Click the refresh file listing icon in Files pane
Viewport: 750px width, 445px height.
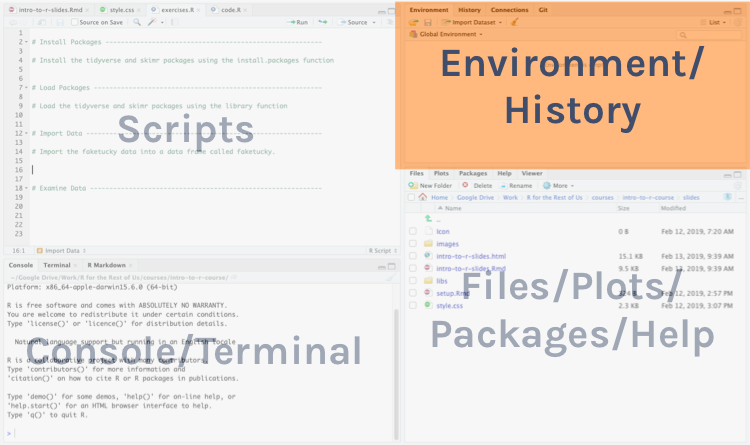point(738,186)
